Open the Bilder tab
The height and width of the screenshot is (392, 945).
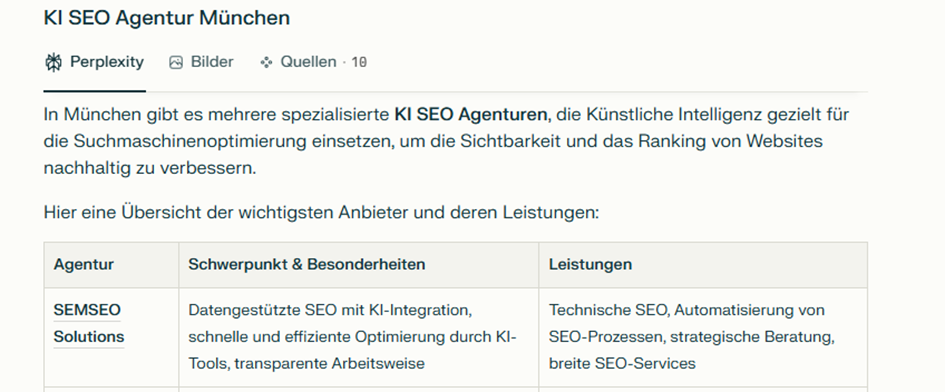201,62
